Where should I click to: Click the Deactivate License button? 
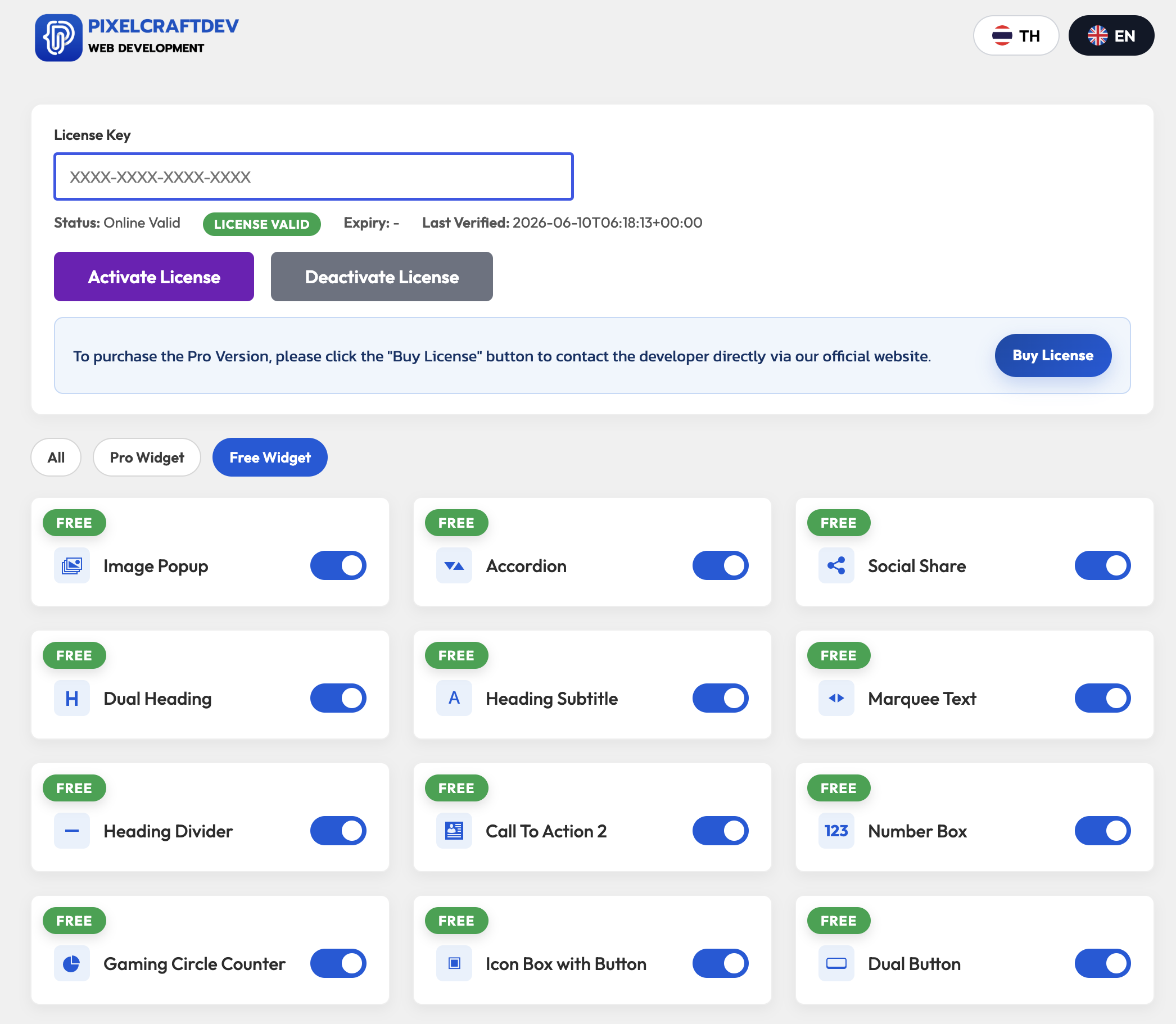point(382,277)
